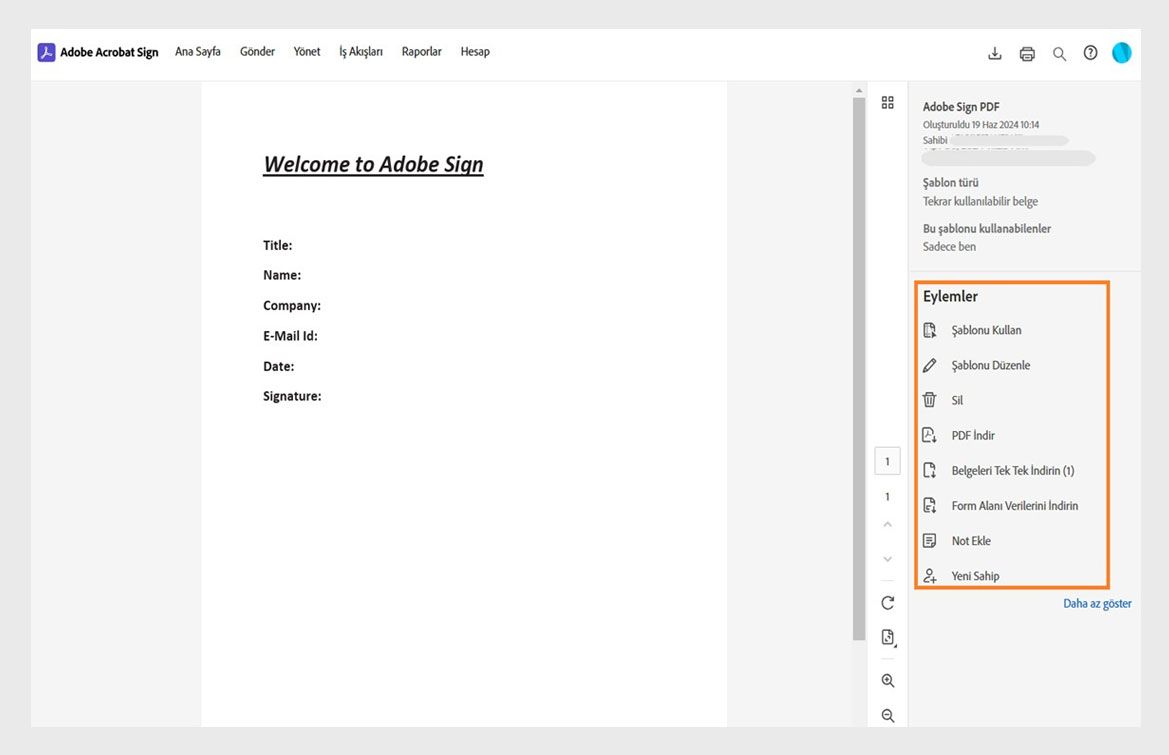
Task: Click the Belgeleri Tek Tek İndirin icon
Action: [930, 470]
